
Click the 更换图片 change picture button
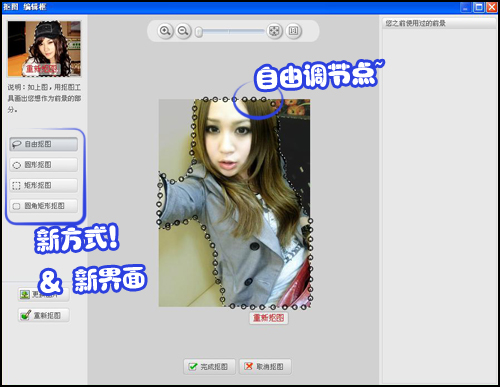point(44,295)
